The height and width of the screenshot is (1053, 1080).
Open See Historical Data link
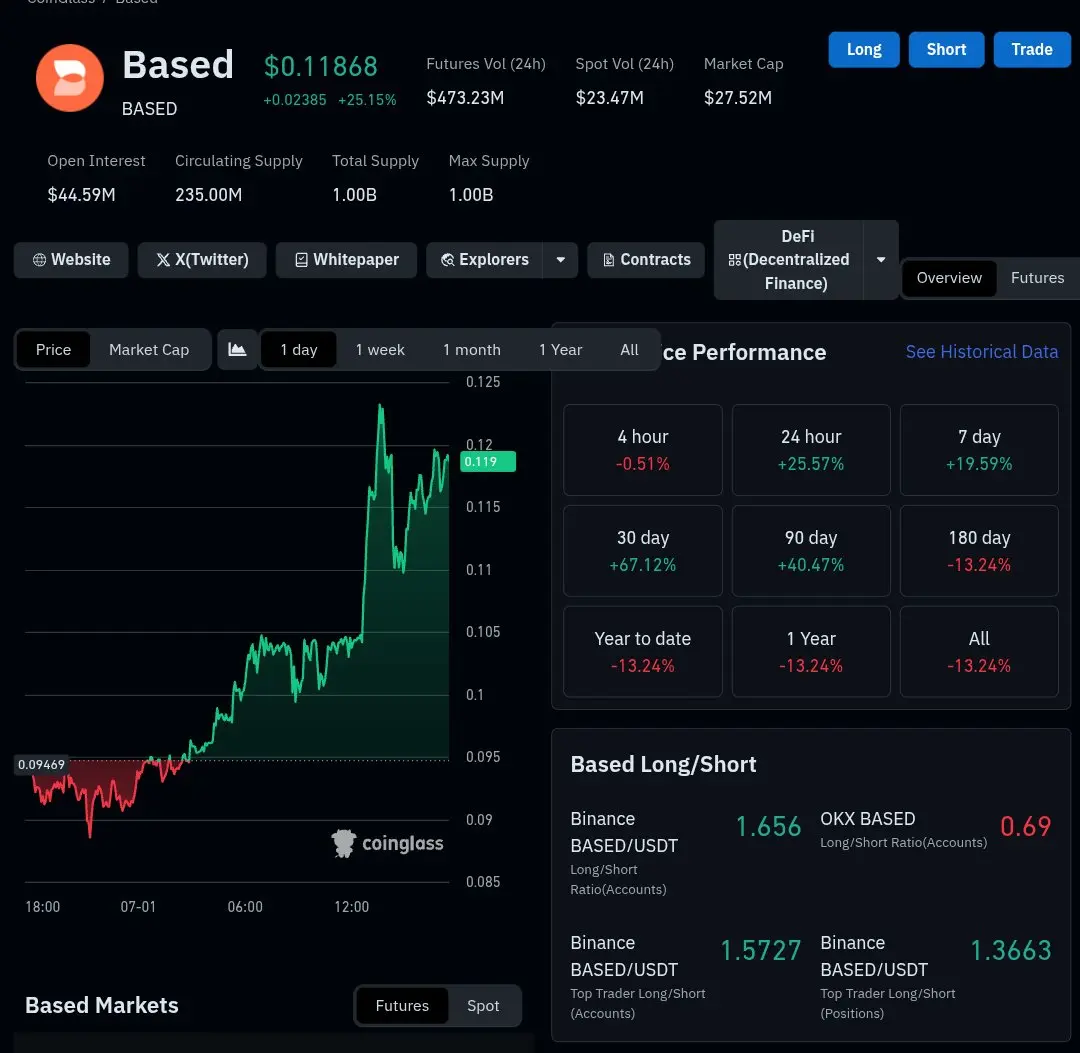pyautogui.click(x=982, y=352)
